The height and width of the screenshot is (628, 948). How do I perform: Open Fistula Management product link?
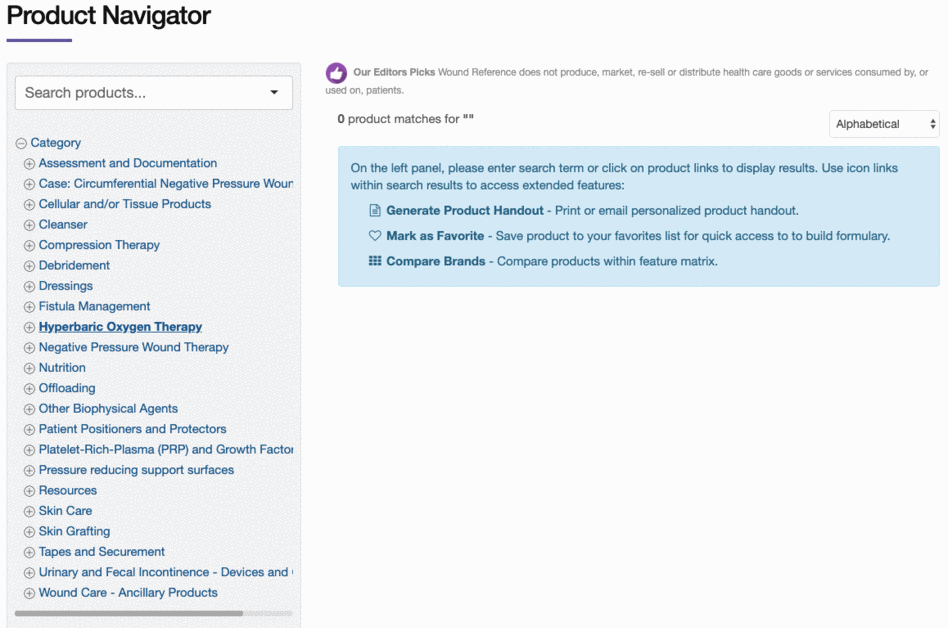pos(94,306)
